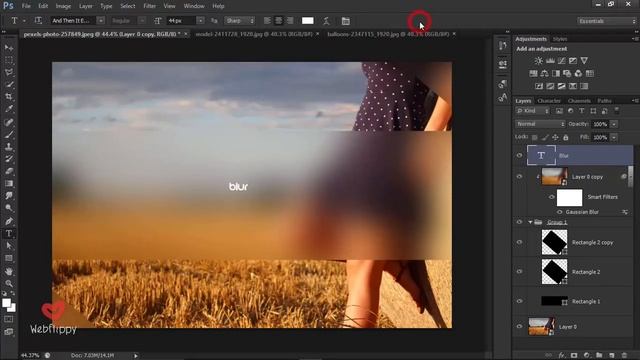Open Gaussian Blur blending options icon

point(625,212)
